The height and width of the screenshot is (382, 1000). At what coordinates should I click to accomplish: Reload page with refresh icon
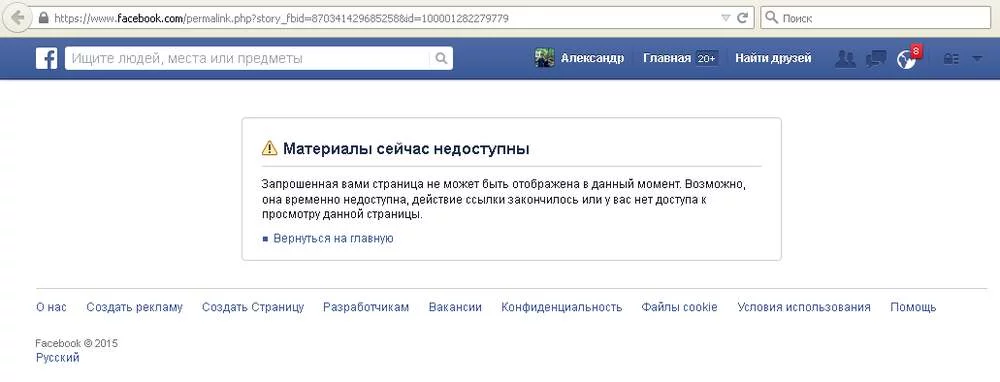tap(742, 18)
